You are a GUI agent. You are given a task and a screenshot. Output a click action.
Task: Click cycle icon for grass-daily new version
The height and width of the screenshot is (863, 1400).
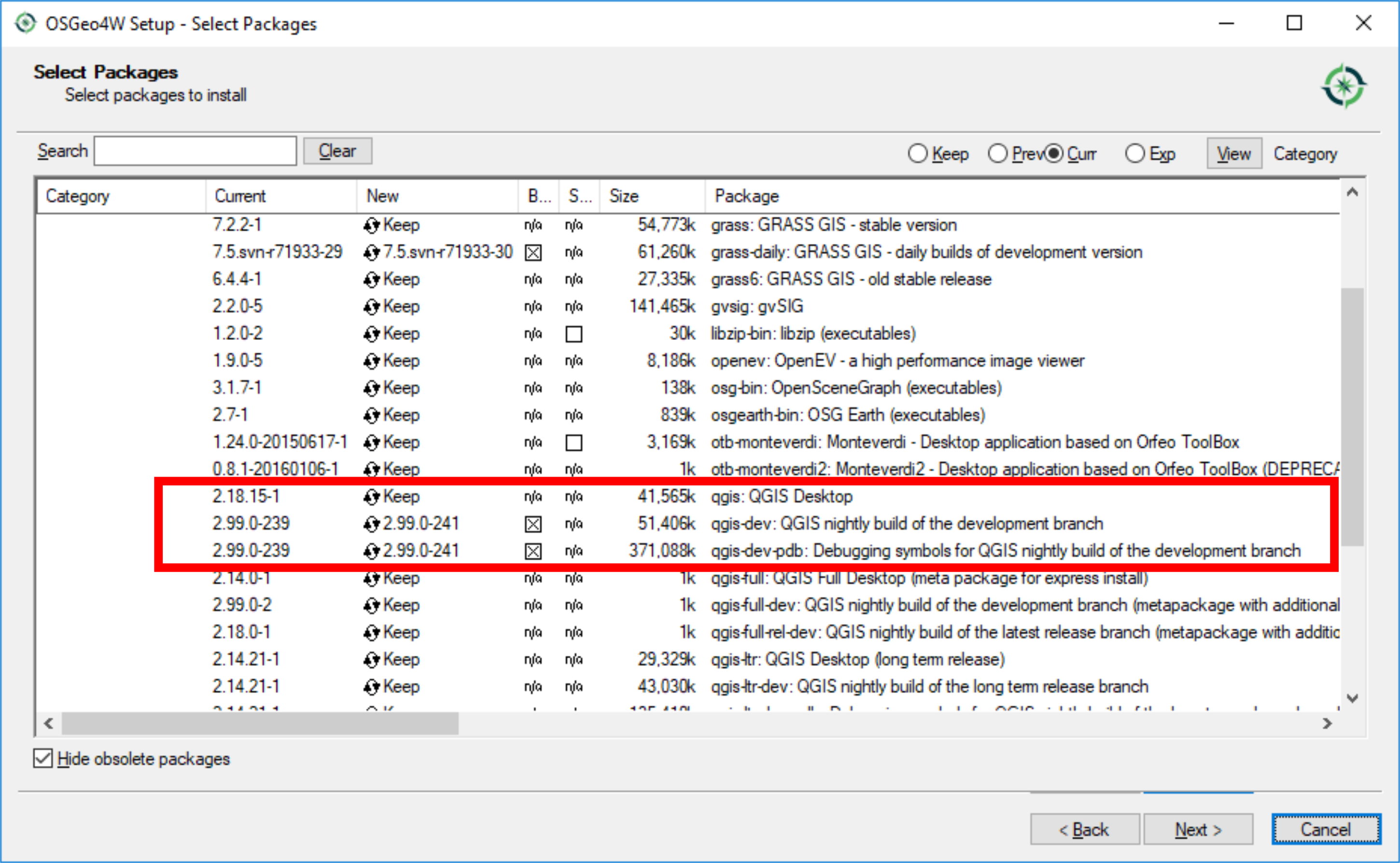click(371, 252)
